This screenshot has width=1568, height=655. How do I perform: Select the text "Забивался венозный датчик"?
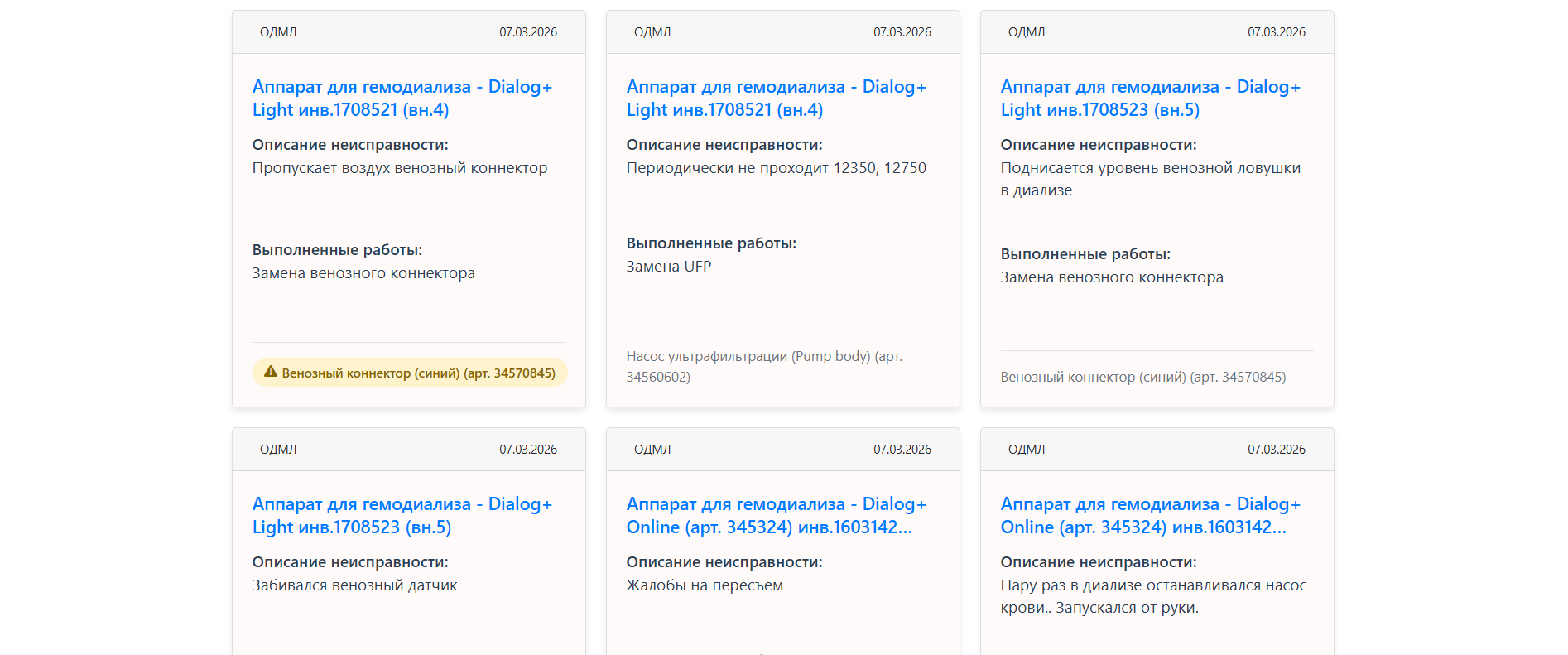(x=355, y=585)
